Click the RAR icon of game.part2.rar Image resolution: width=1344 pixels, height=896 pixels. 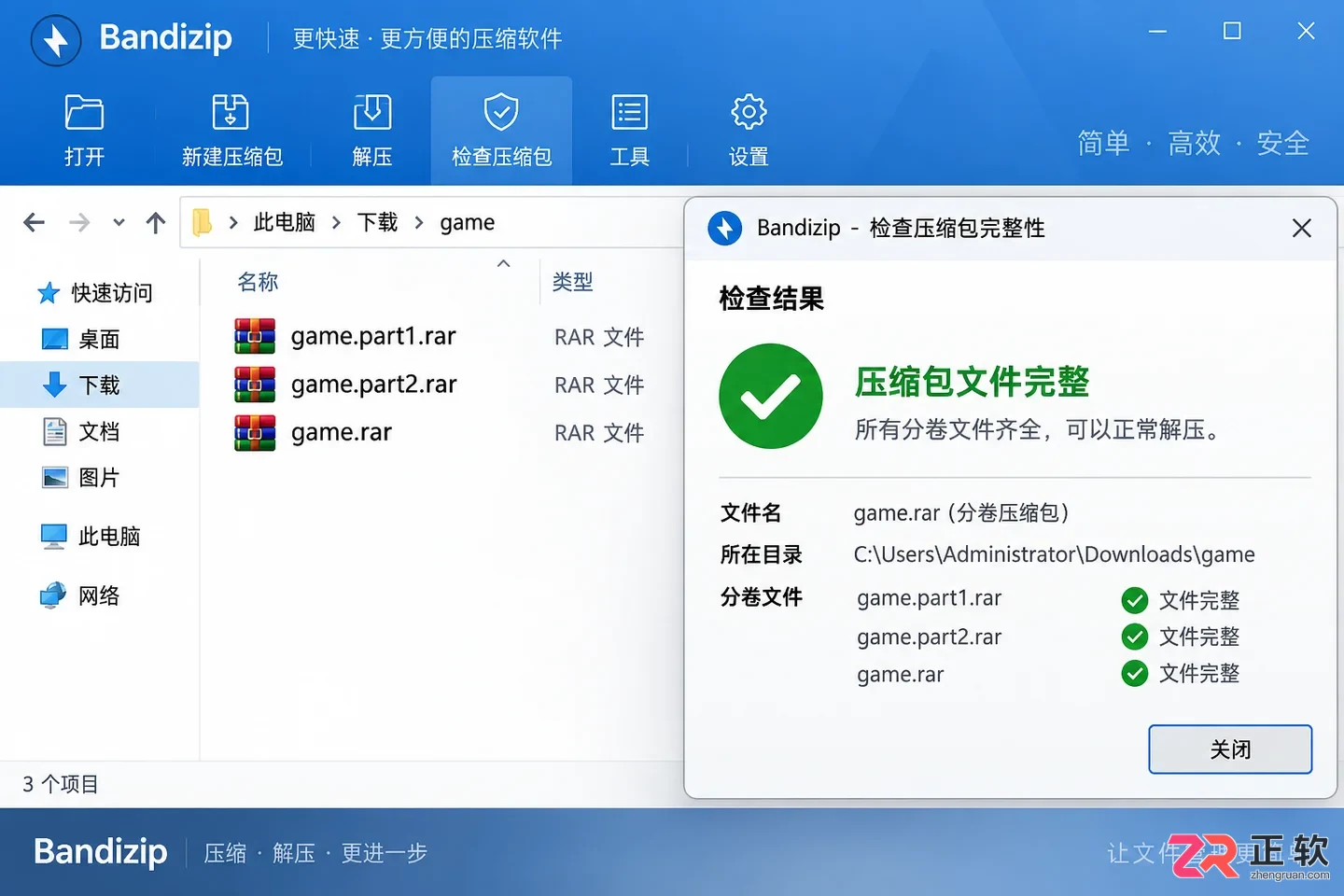coord(255,385)
